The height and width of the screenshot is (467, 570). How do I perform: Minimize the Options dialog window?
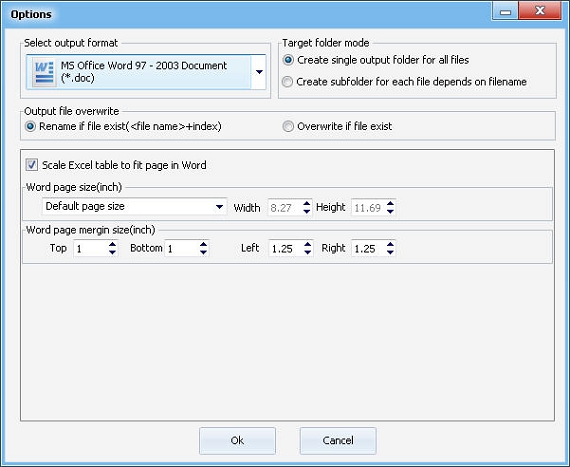(x=505, y=11)
